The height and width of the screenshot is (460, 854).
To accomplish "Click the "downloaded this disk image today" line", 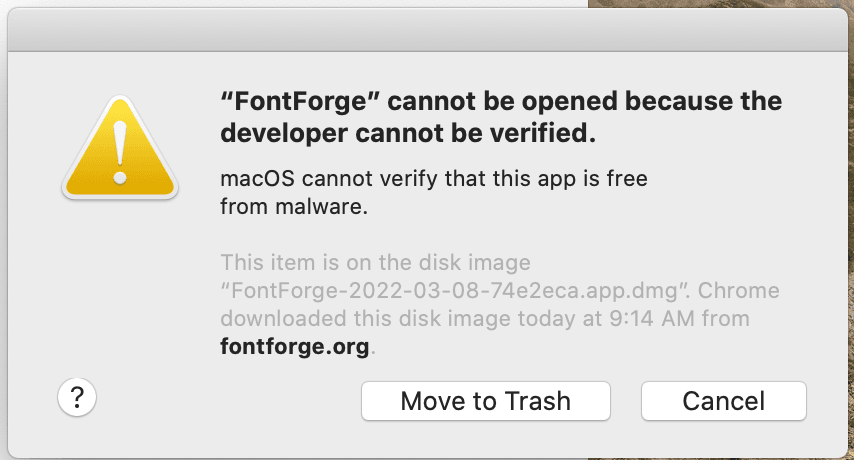I will coord(398,319).
